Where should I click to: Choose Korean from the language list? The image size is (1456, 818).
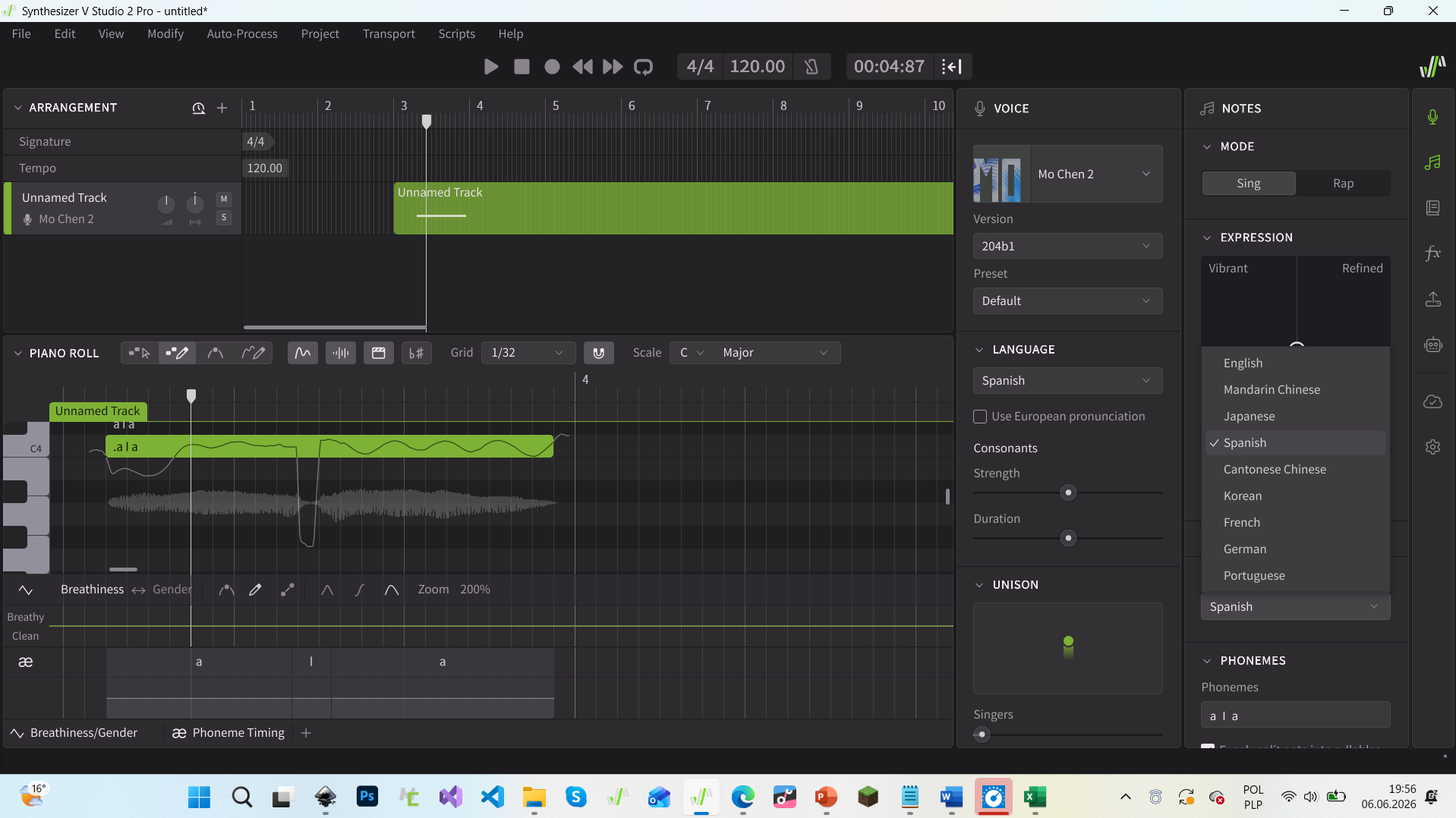point(1296,496)
